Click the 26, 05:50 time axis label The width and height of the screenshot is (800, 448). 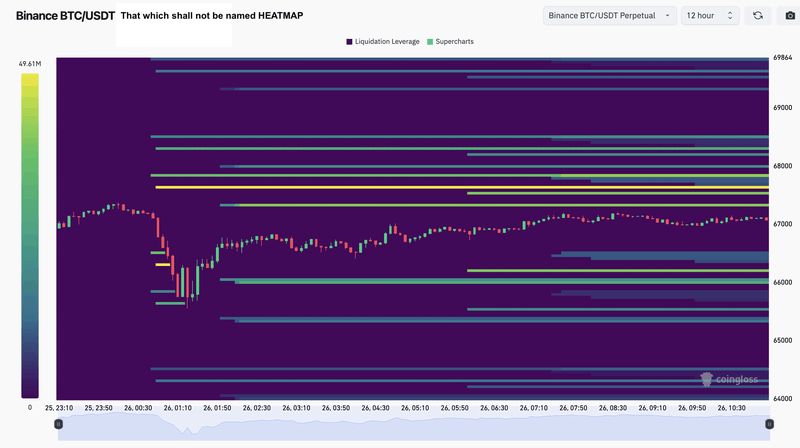point(455,408)
